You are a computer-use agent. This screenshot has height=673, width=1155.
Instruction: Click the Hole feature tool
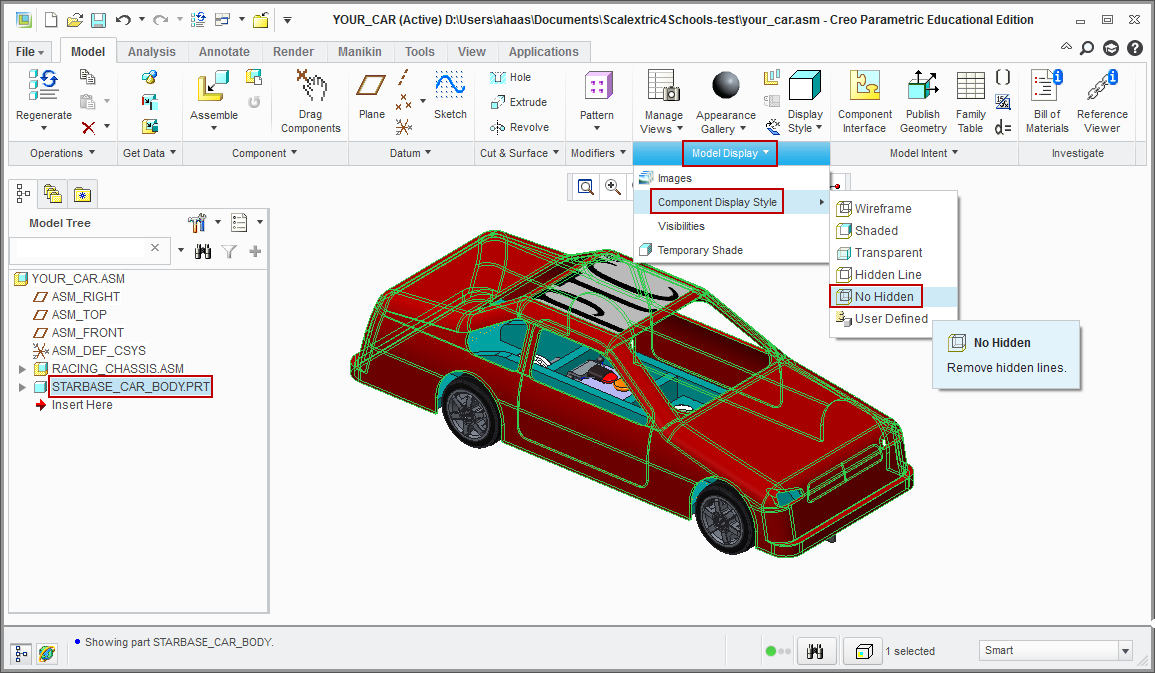pos(510,77)
